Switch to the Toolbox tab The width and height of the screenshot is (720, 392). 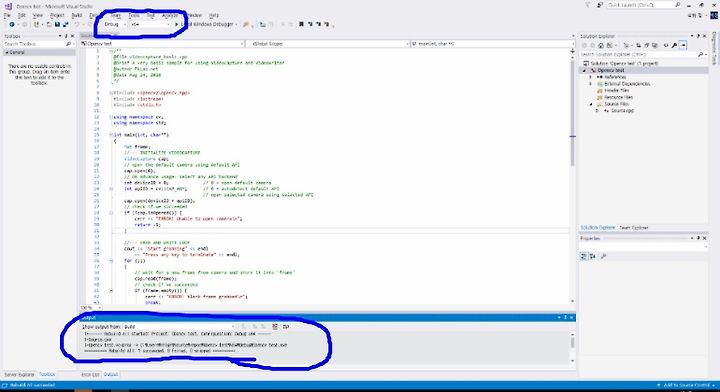(x=47, y=375)
